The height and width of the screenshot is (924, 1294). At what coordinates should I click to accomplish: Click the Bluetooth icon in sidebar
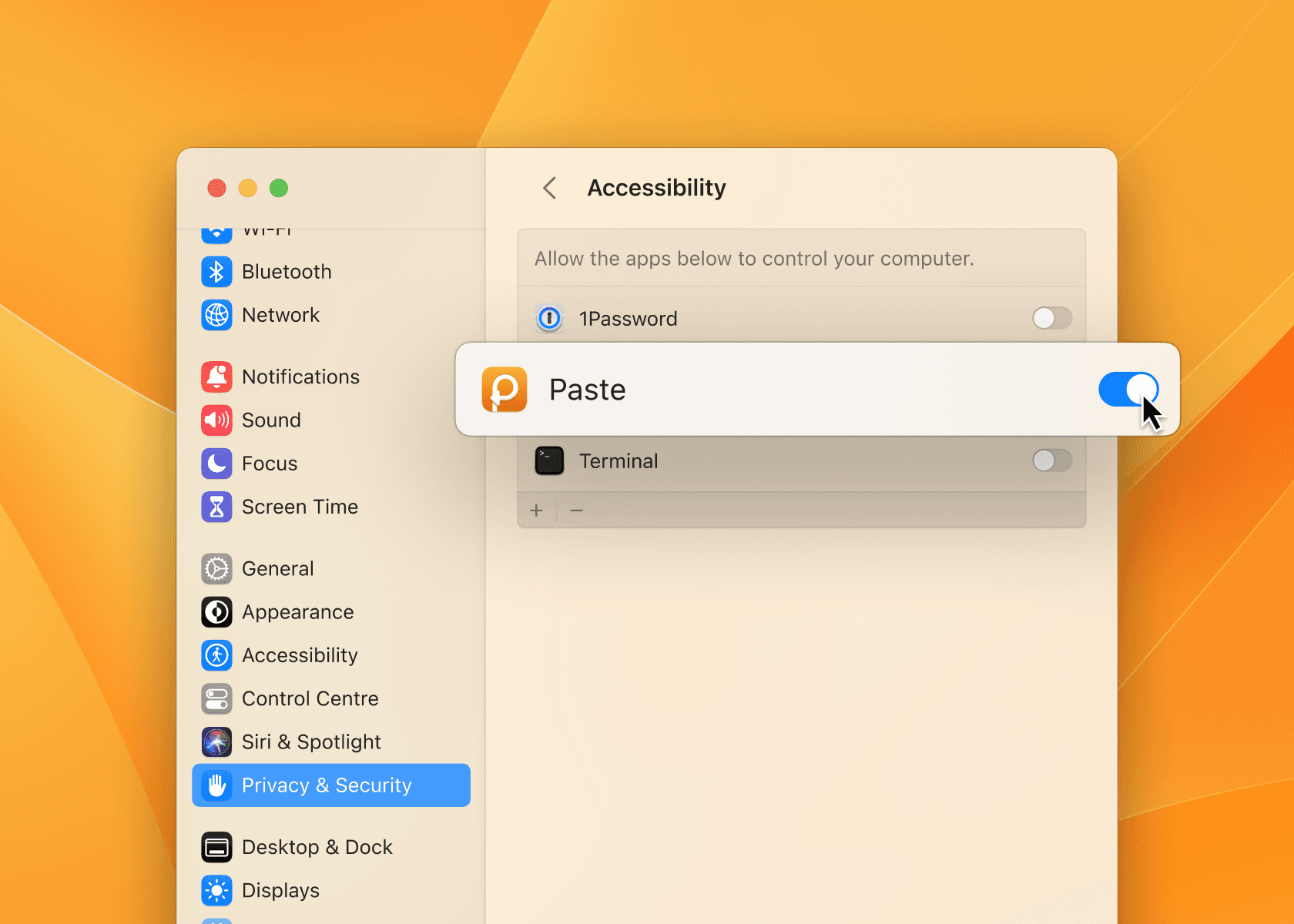[x=216, y=272]
